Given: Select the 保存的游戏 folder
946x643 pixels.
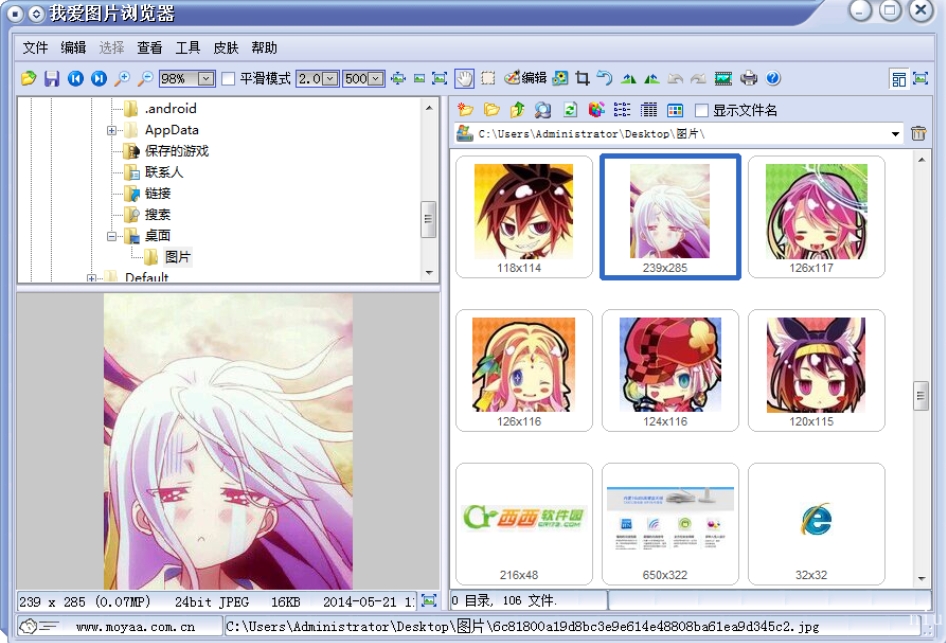Looking at the screenshot, I should 176,151.
